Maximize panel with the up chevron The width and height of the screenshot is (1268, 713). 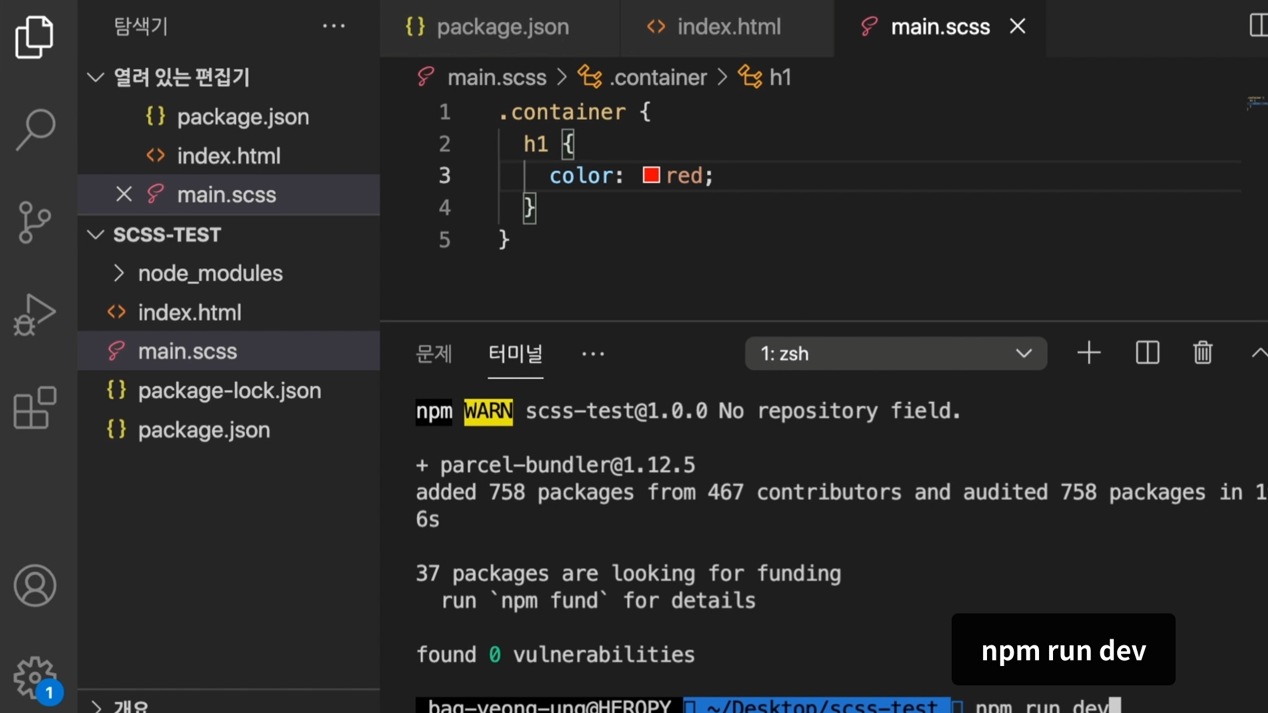pos(1258,353)
